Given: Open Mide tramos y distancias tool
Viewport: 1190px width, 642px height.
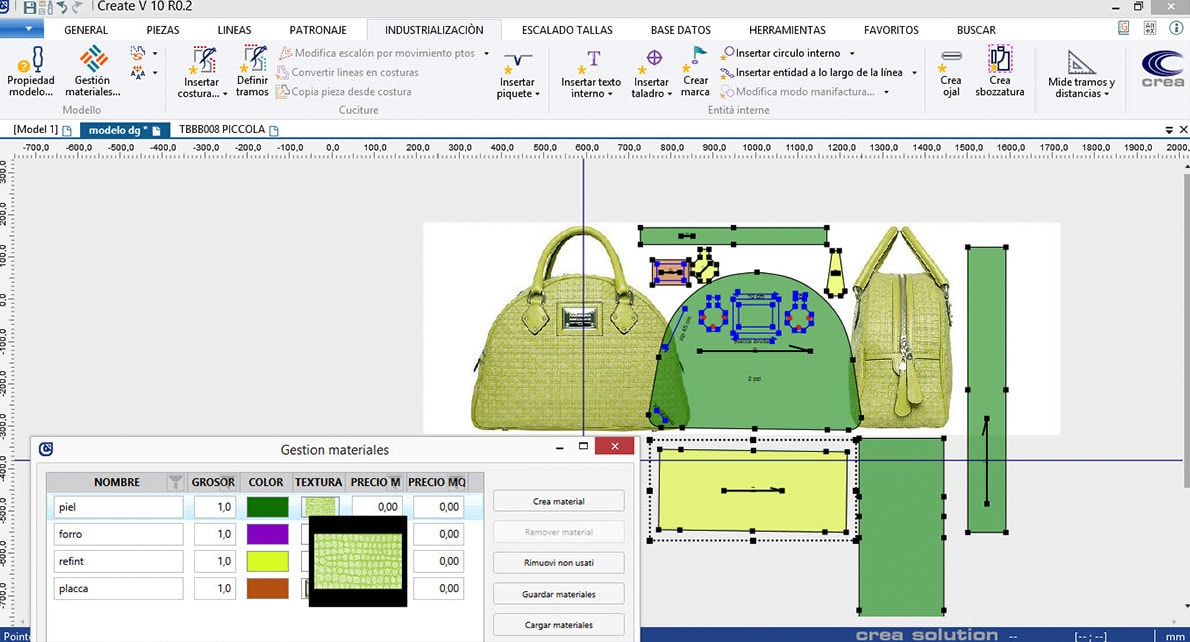Looking at the screenshot, I should (1080, 72).
